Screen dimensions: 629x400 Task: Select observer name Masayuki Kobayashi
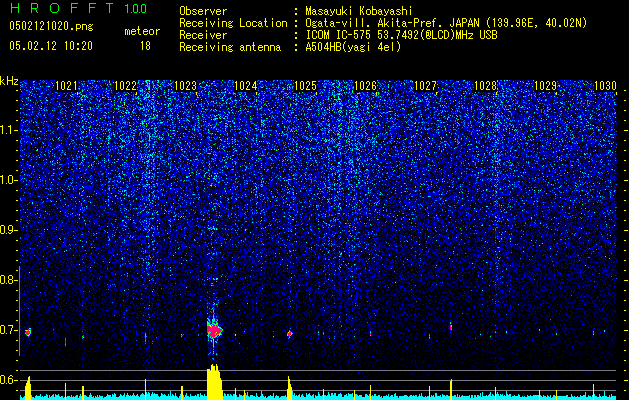359,11
